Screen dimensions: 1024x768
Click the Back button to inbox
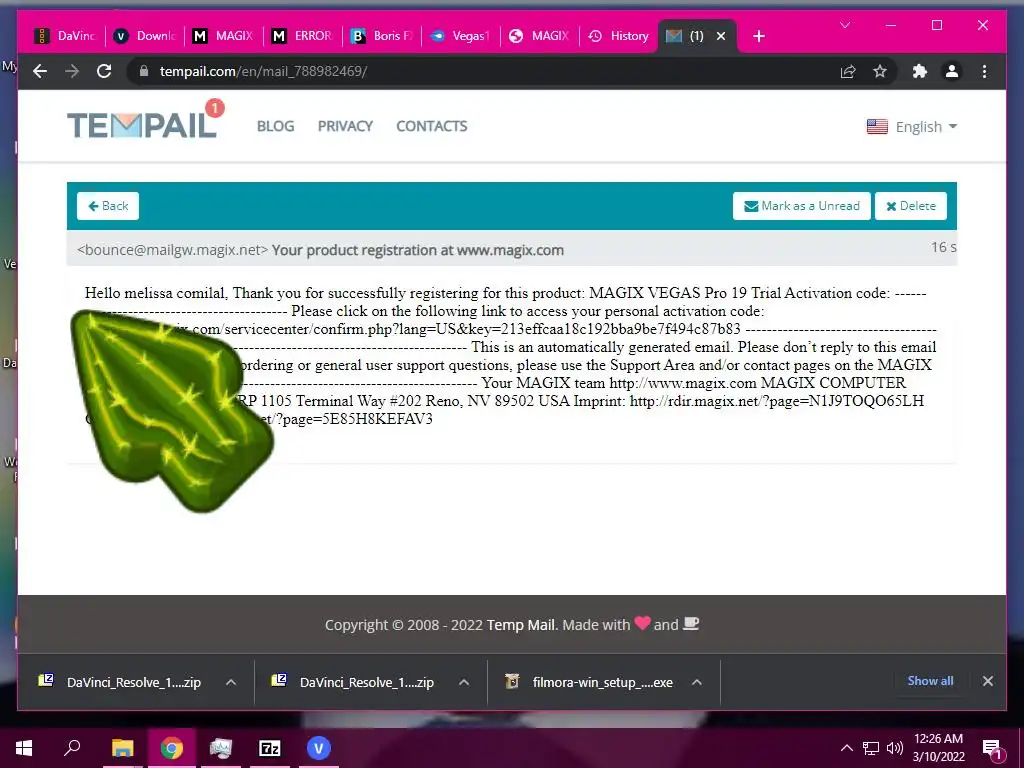click(x=108, y=206)
